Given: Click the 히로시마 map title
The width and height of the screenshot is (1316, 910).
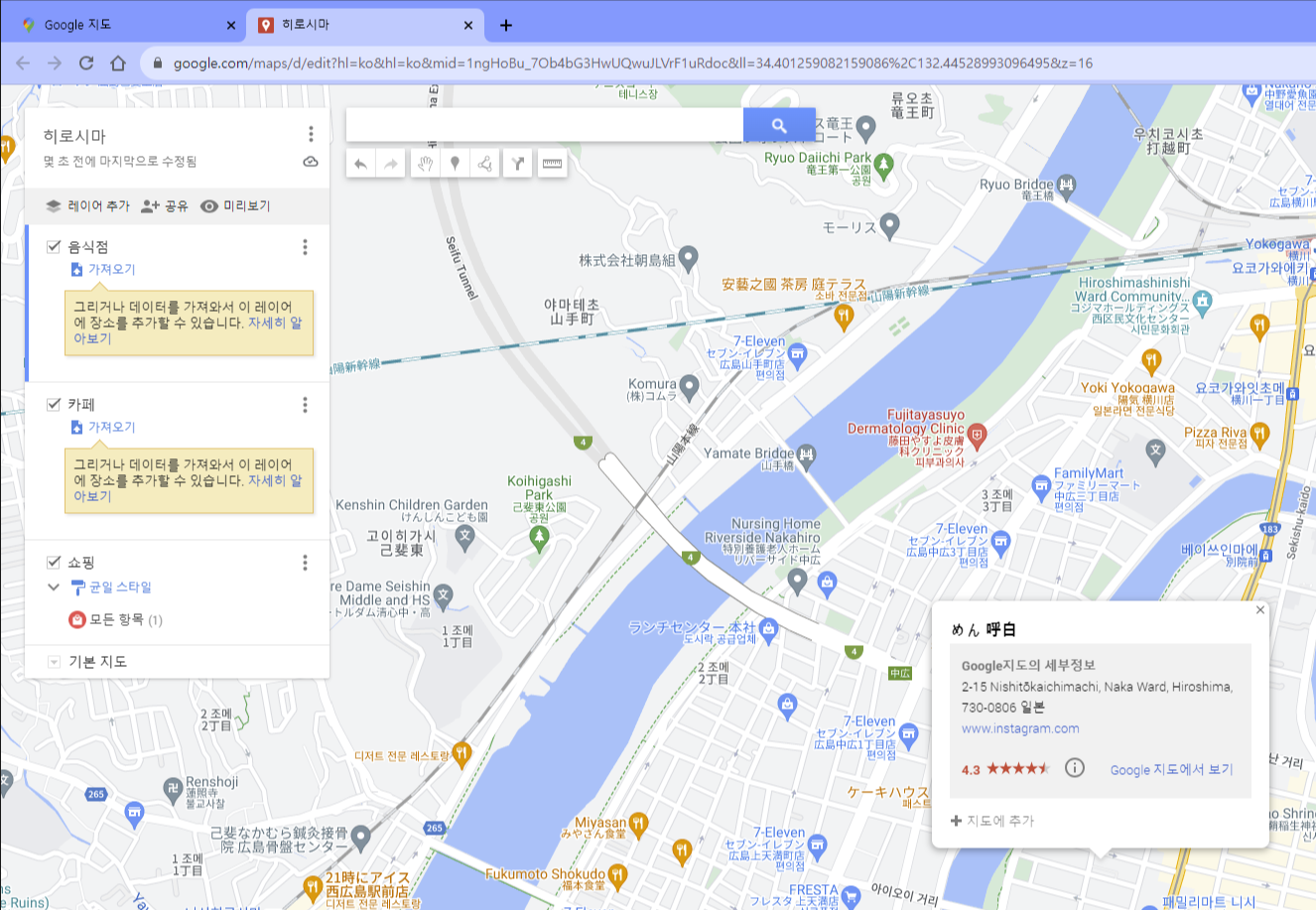Looking at the screenshot, I should (x=74, y=136).
